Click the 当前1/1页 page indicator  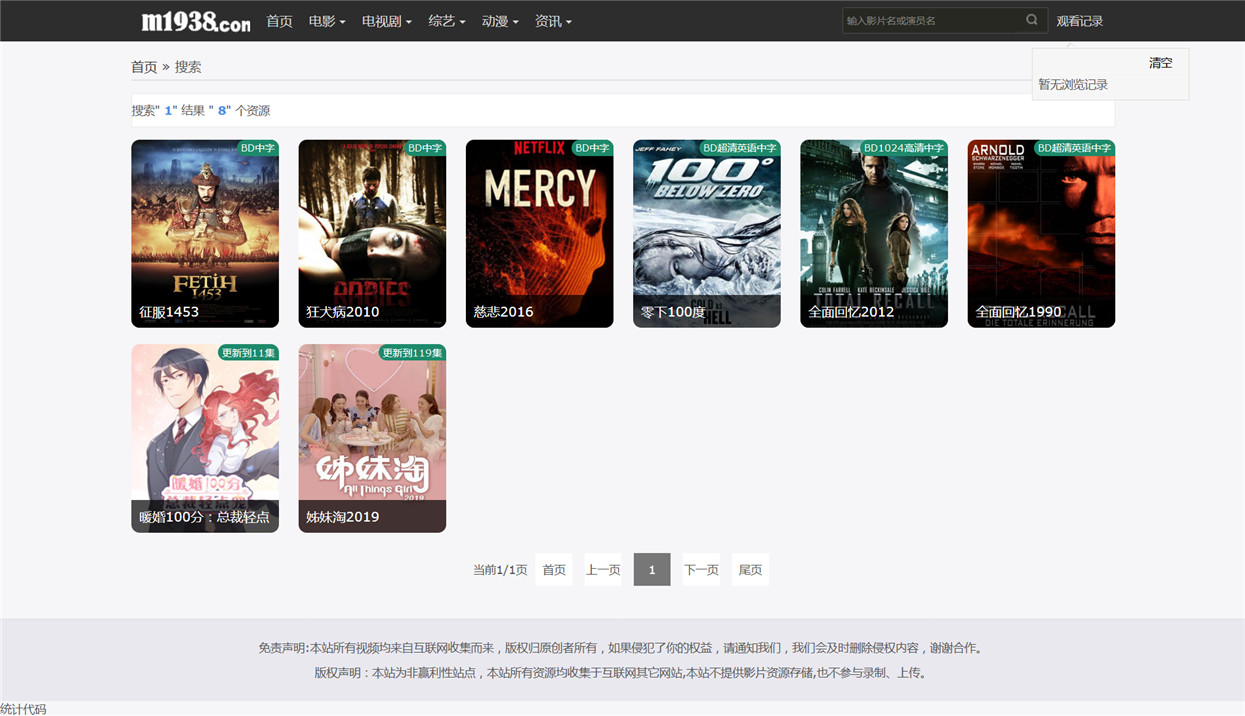(x=500, y=570)
